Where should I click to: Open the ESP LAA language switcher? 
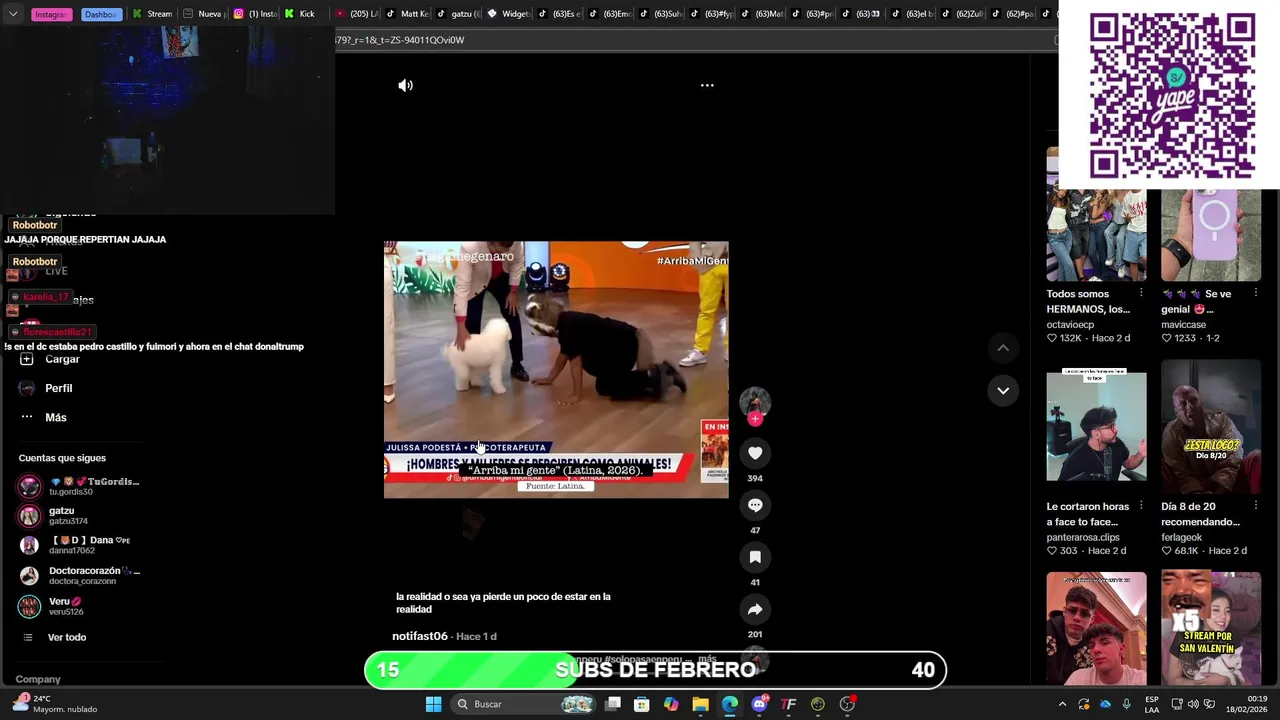pyautogui.click(x=1152, y=704)
